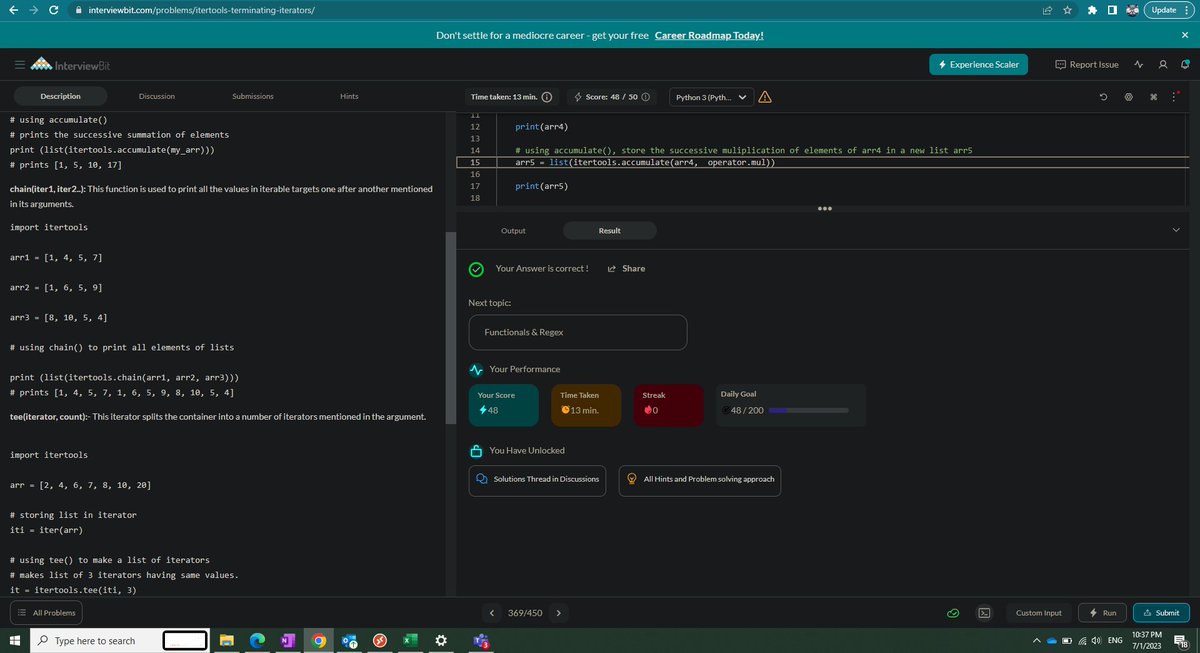The height and width of the screenshot is (653, 1200).
Task: Expand the panel divider ellipsis handle
Action: pos(825,209)
